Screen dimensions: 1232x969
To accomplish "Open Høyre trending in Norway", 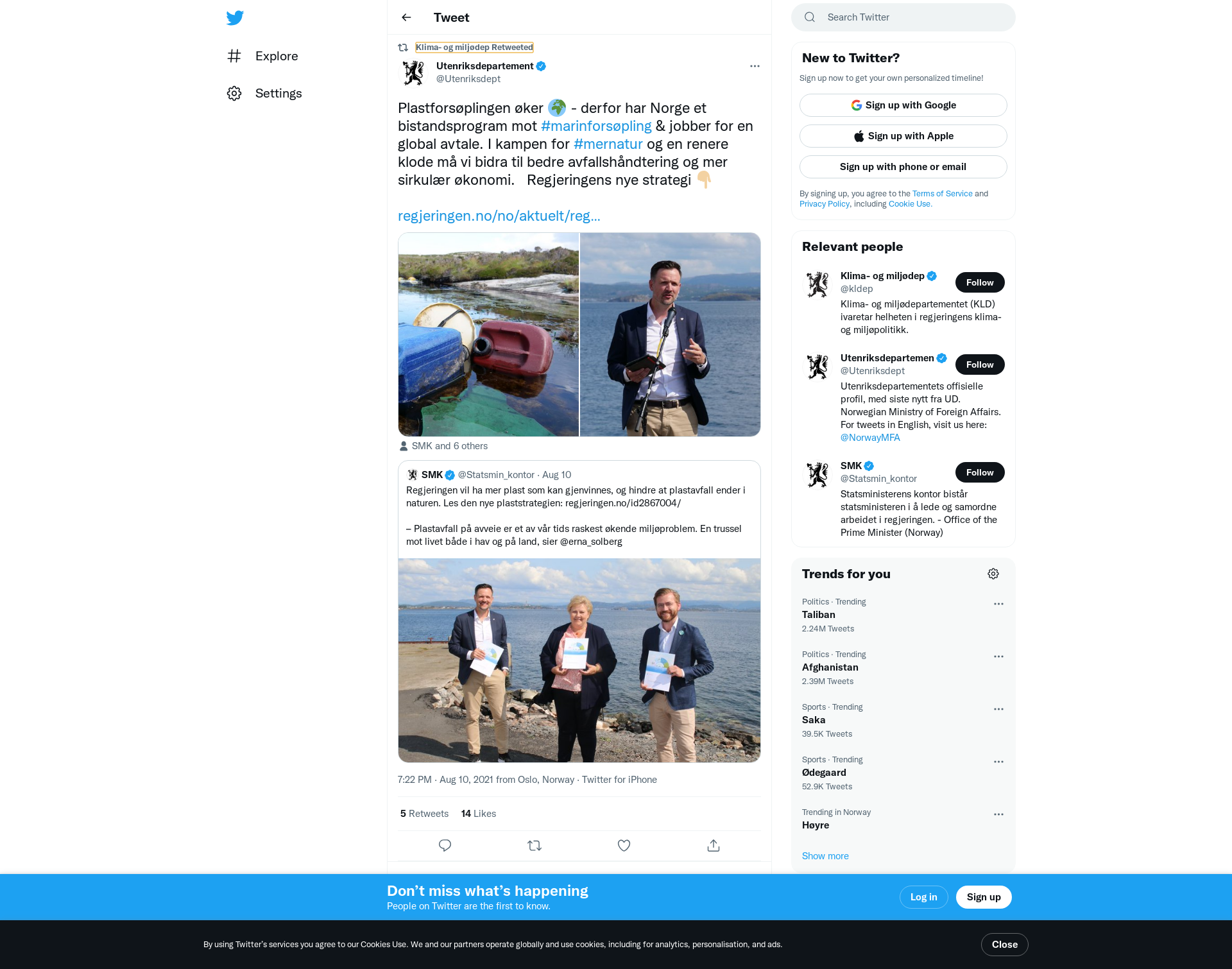I will [x=816, y=825].
